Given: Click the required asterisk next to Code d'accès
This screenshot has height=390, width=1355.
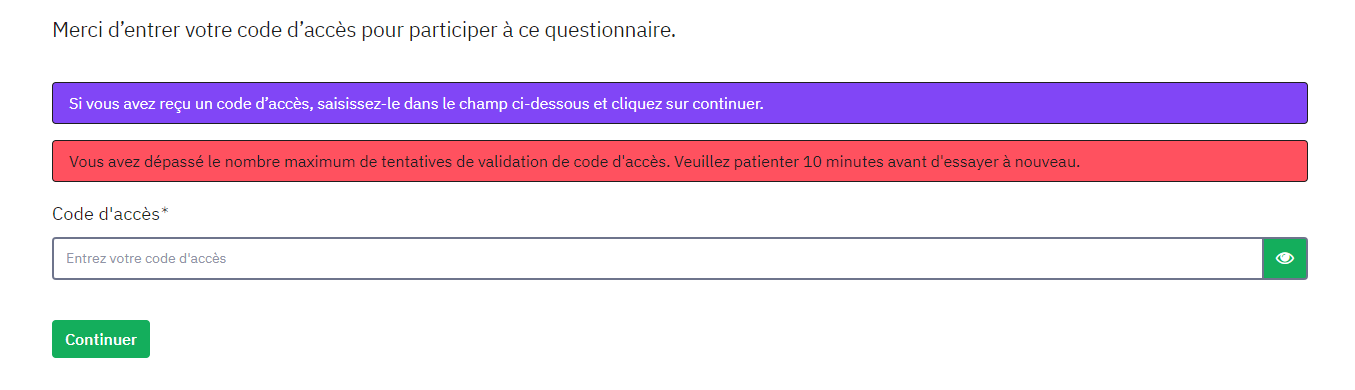Looking at the screenshot, I should point(165,212).
